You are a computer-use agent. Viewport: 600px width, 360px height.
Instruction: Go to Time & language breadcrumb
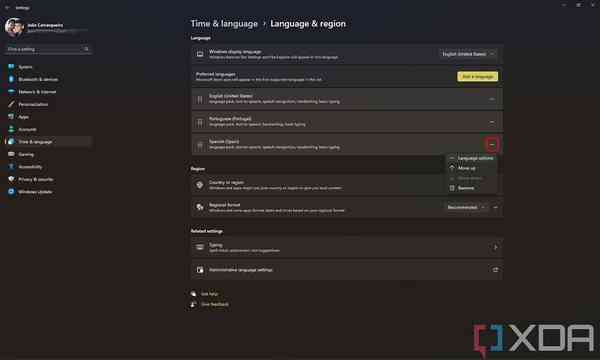click(x=224, y=24)
